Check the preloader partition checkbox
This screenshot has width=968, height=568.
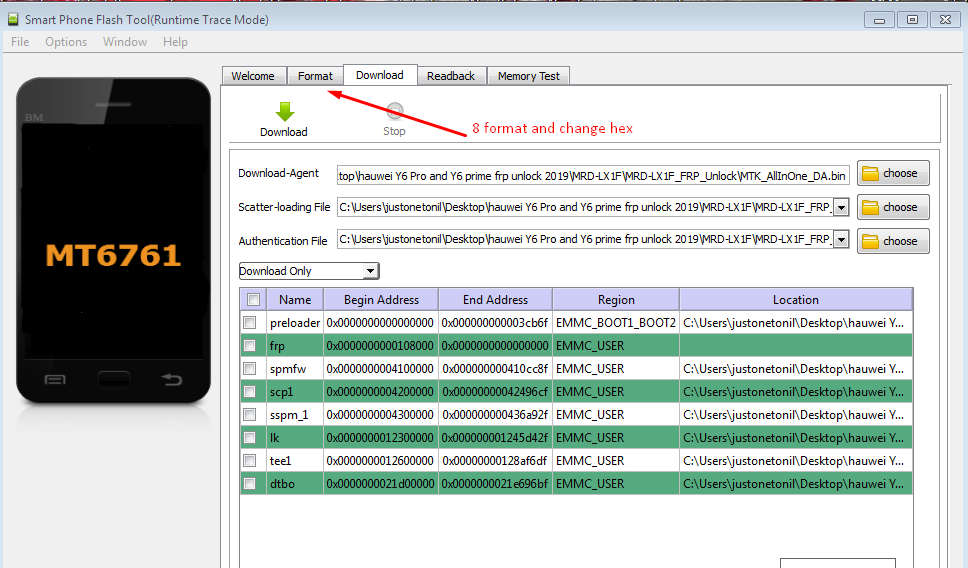(249, 323)
